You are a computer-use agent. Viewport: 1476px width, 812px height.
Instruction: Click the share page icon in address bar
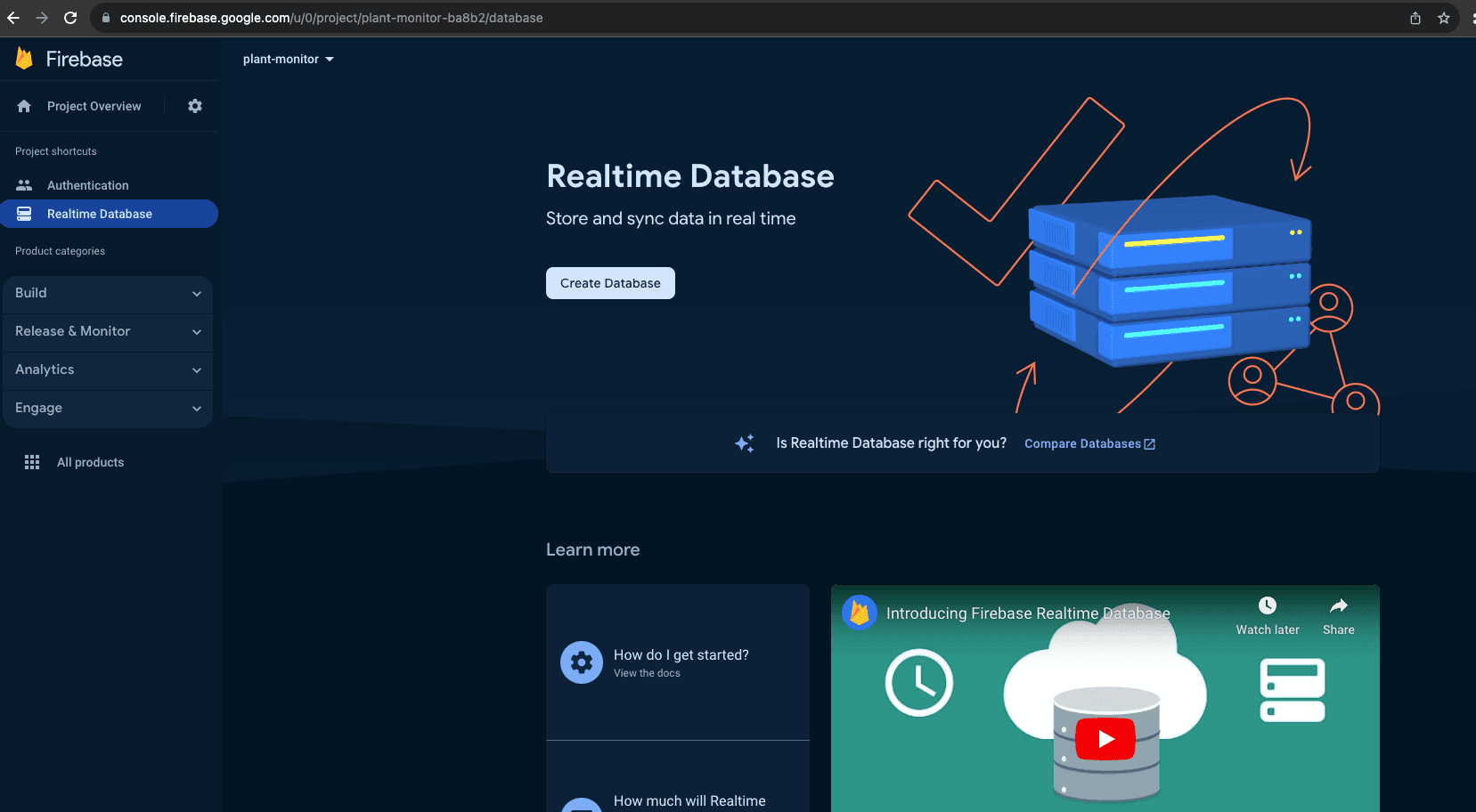(1415, 18)
